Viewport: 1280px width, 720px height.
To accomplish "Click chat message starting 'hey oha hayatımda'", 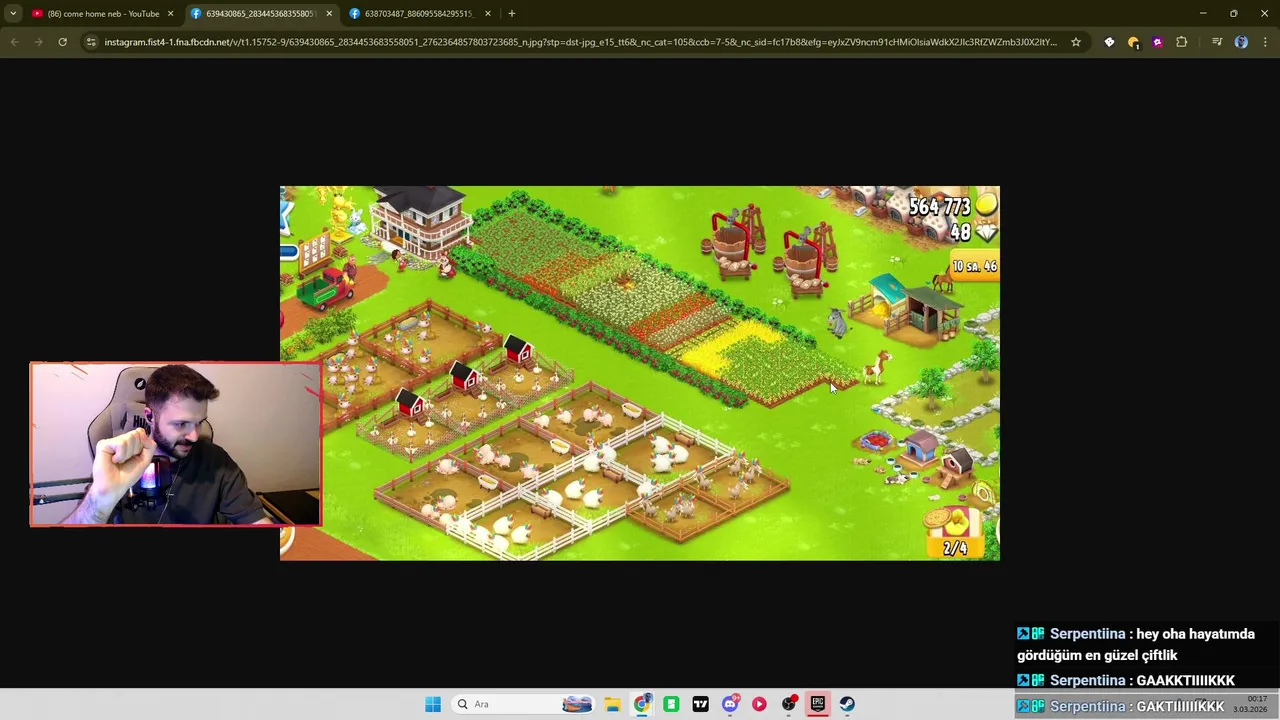I will [1136, 645].
